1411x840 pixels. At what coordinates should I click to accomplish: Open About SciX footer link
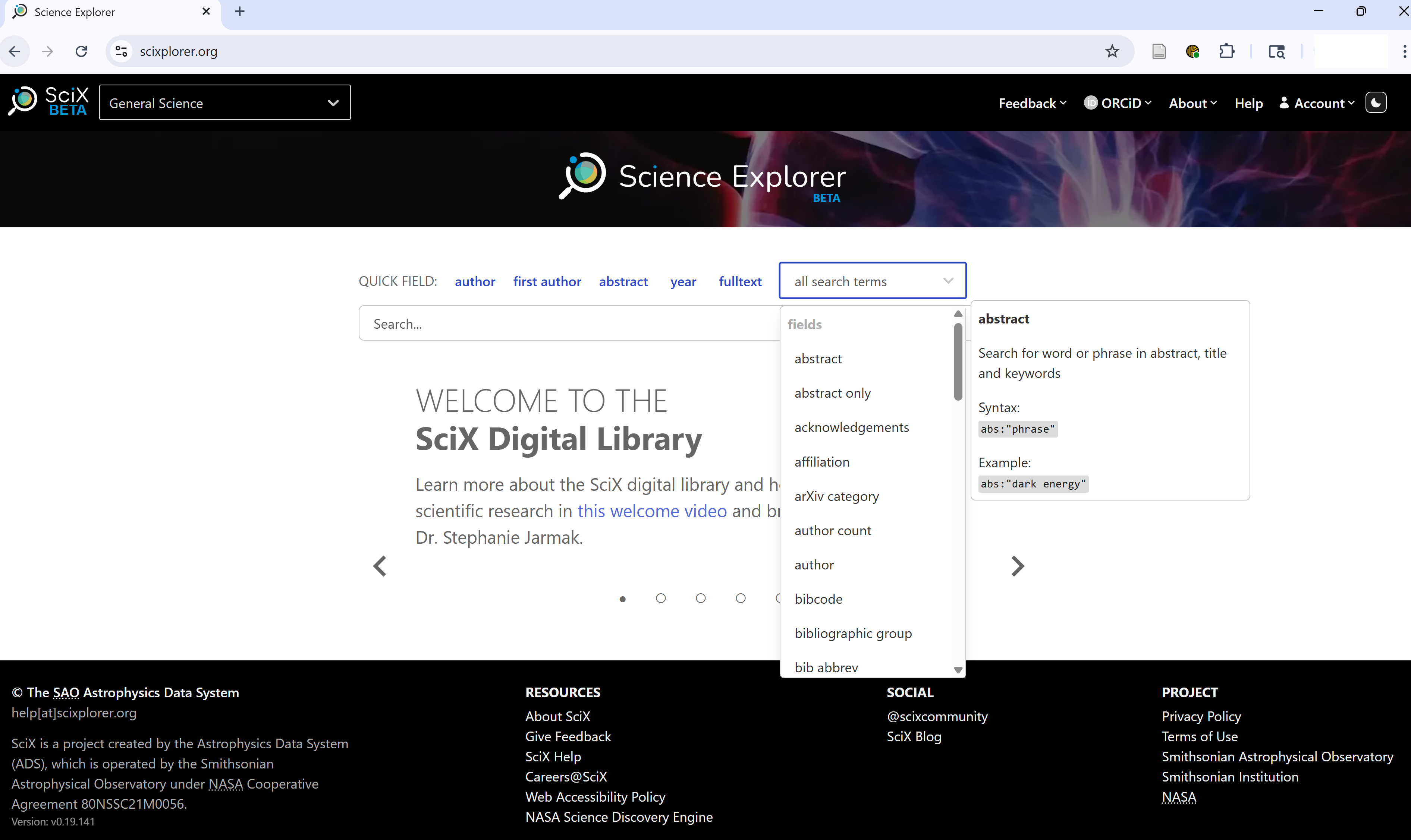(x=557, y=716)
